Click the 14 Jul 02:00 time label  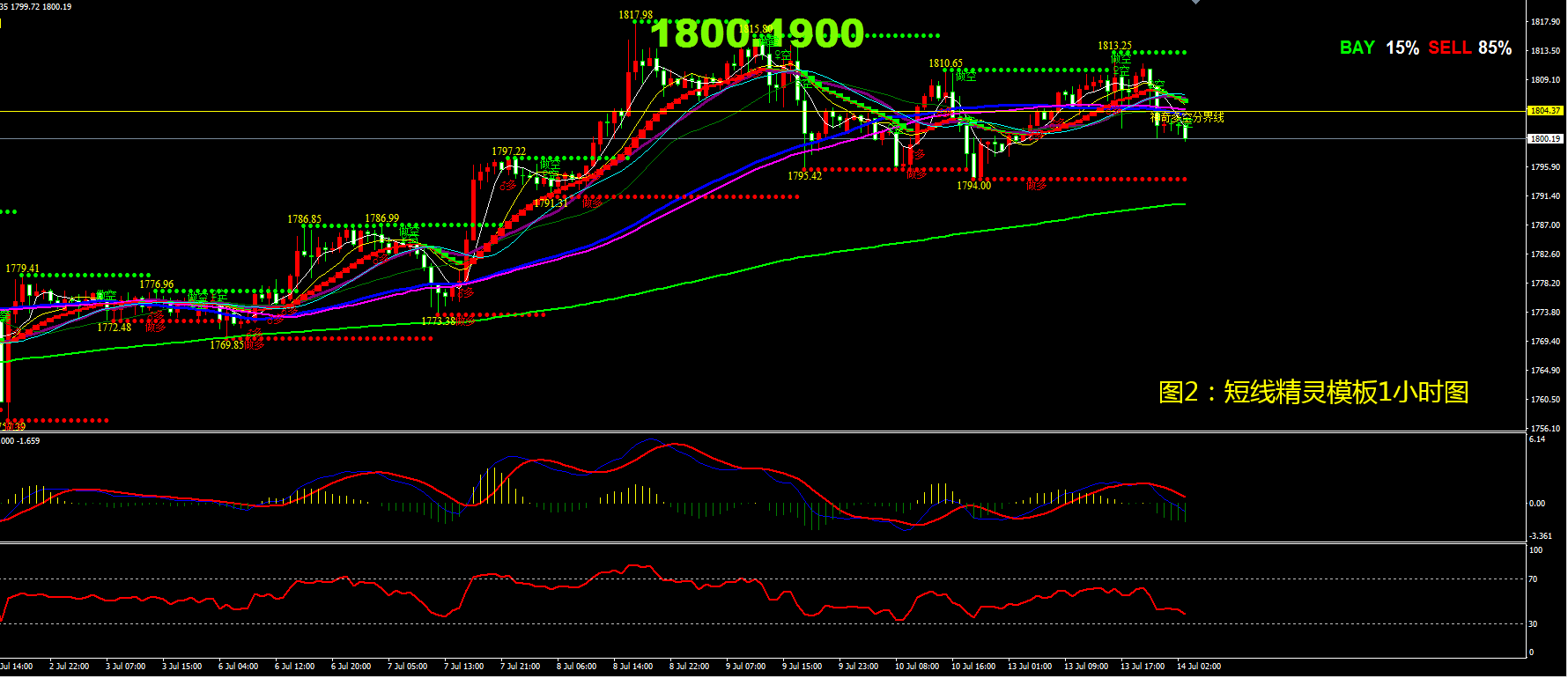(x=1199, y=667)
